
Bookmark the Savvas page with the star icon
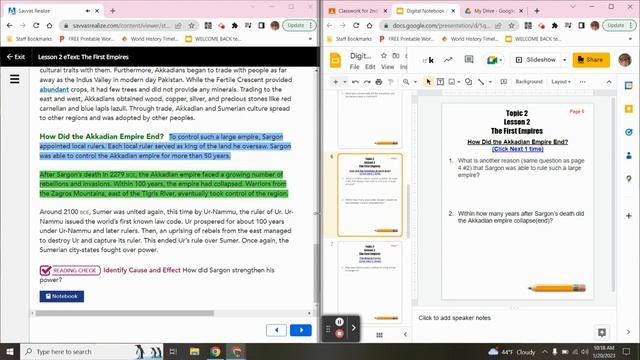[x=191, y=25]
